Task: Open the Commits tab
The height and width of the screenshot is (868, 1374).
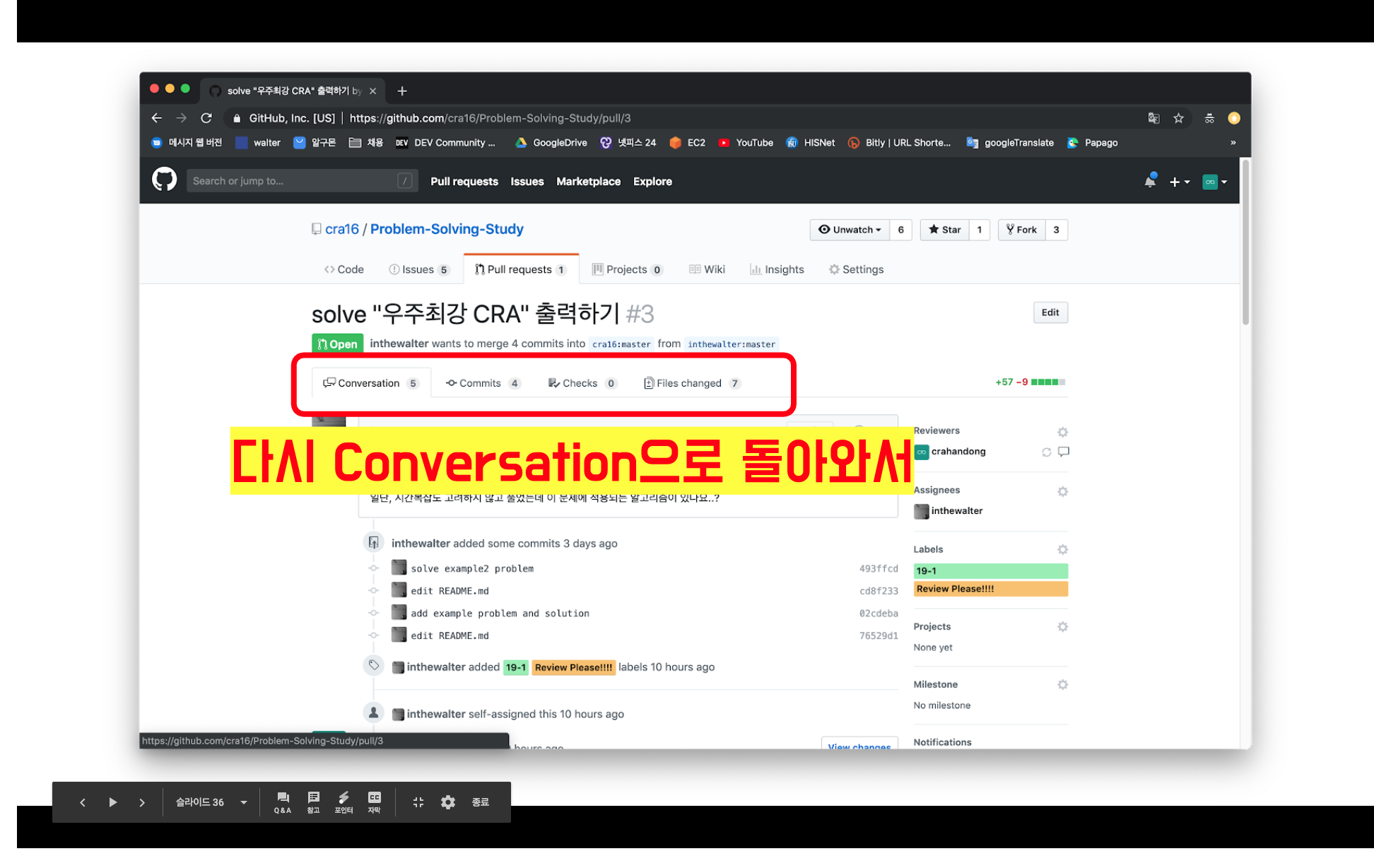Action: (x=480, y=383)
